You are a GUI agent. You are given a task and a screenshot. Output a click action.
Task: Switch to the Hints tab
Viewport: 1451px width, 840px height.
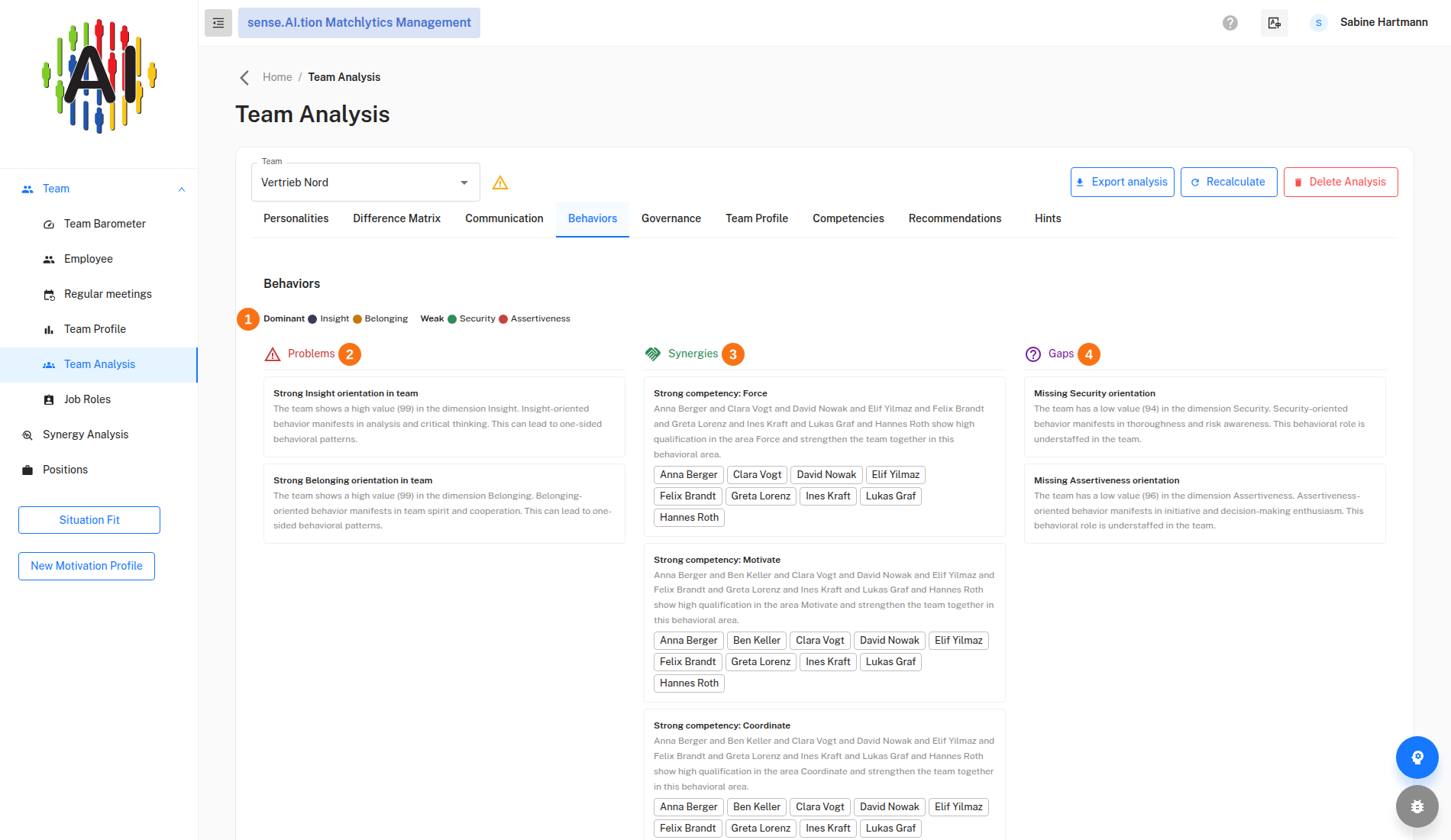(1048, 218)
